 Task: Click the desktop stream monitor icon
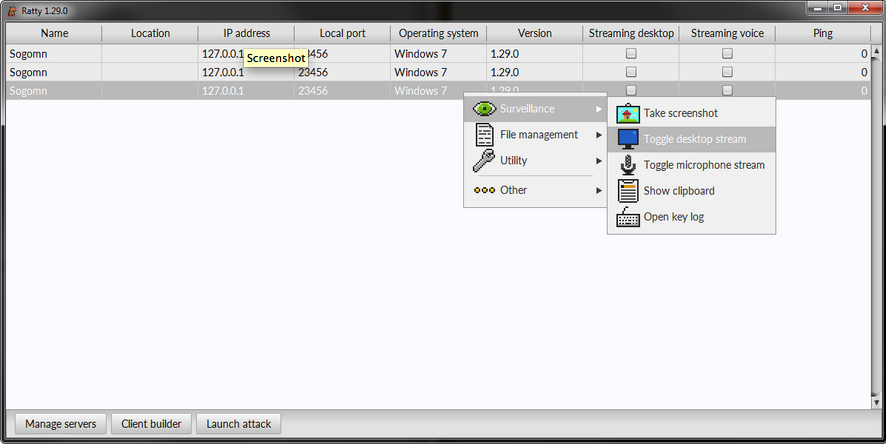point(628,139)
